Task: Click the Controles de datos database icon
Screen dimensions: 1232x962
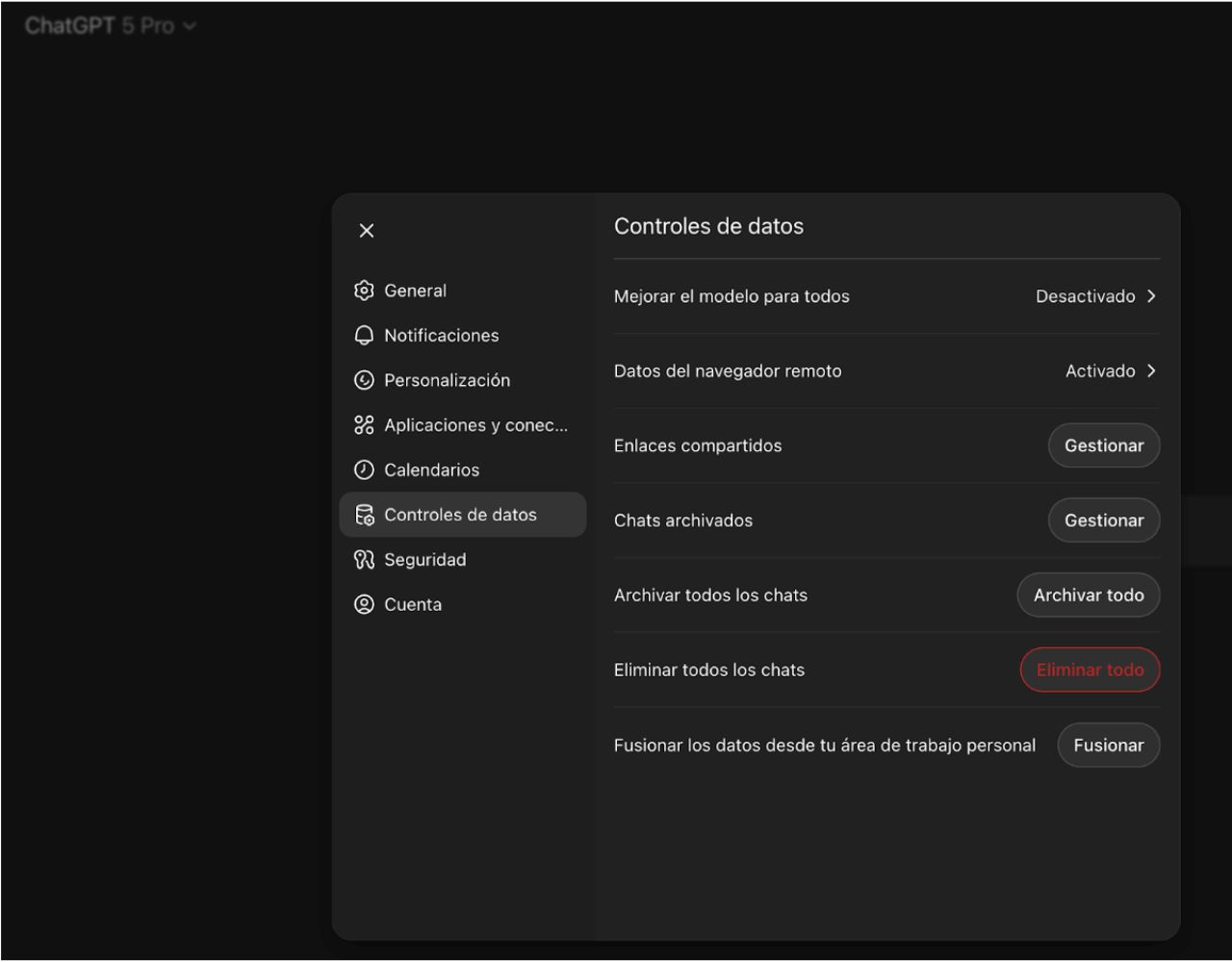Action: tap(364, 516)
